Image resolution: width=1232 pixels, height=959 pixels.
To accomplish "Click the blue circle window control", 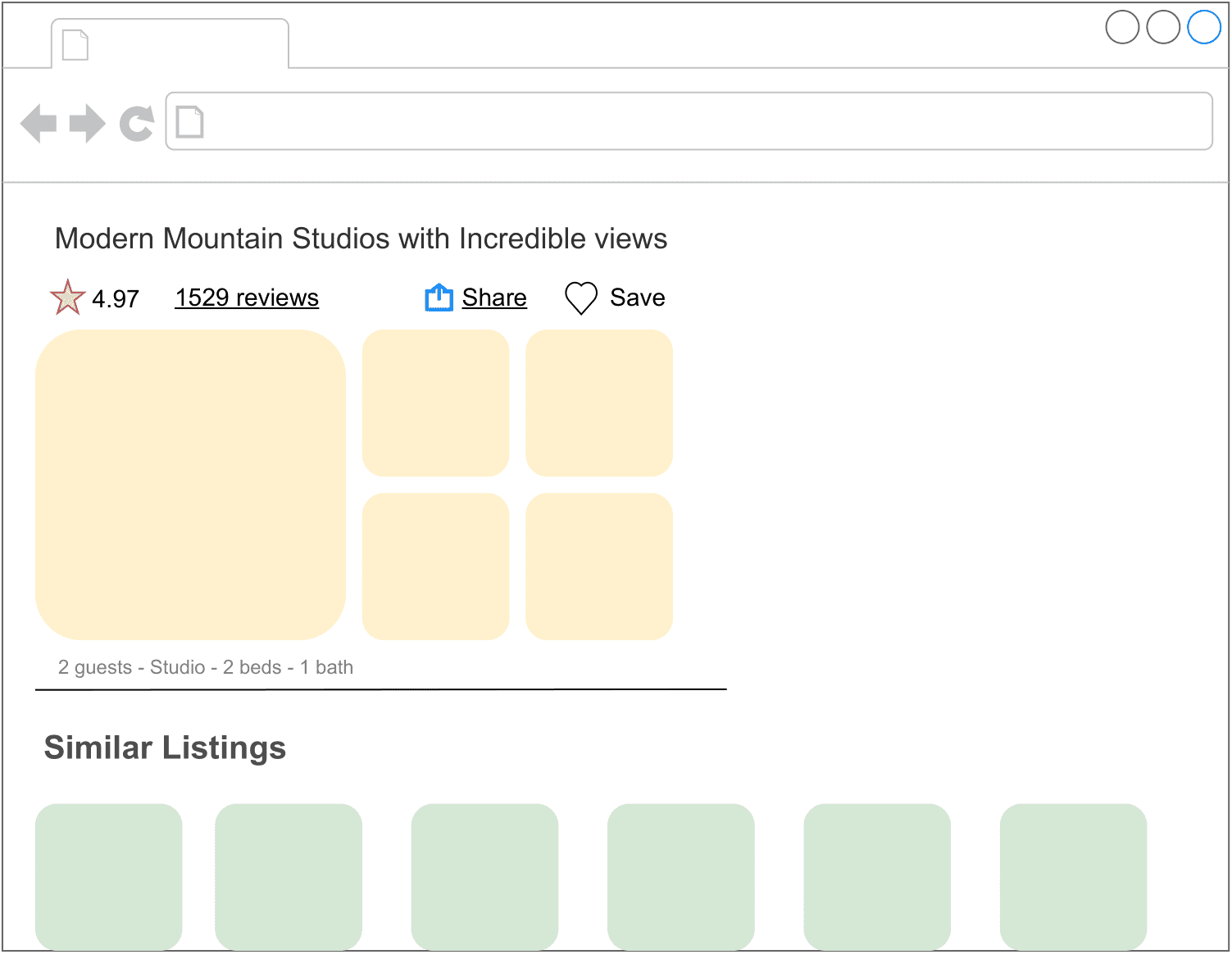I will [1202, 27].
